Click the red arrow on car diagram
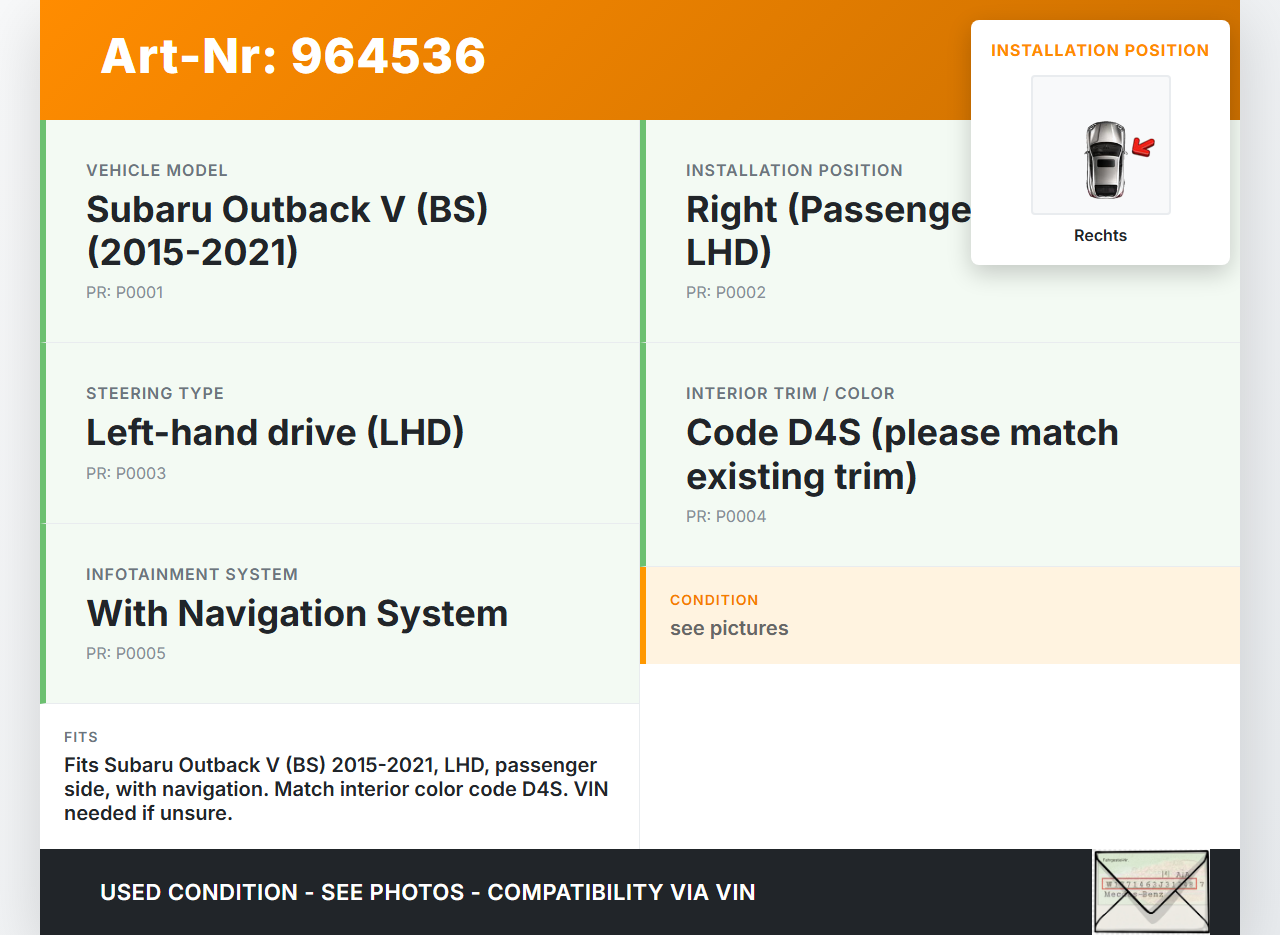This screenshot has height=935, width=1280. (1143, 148)
